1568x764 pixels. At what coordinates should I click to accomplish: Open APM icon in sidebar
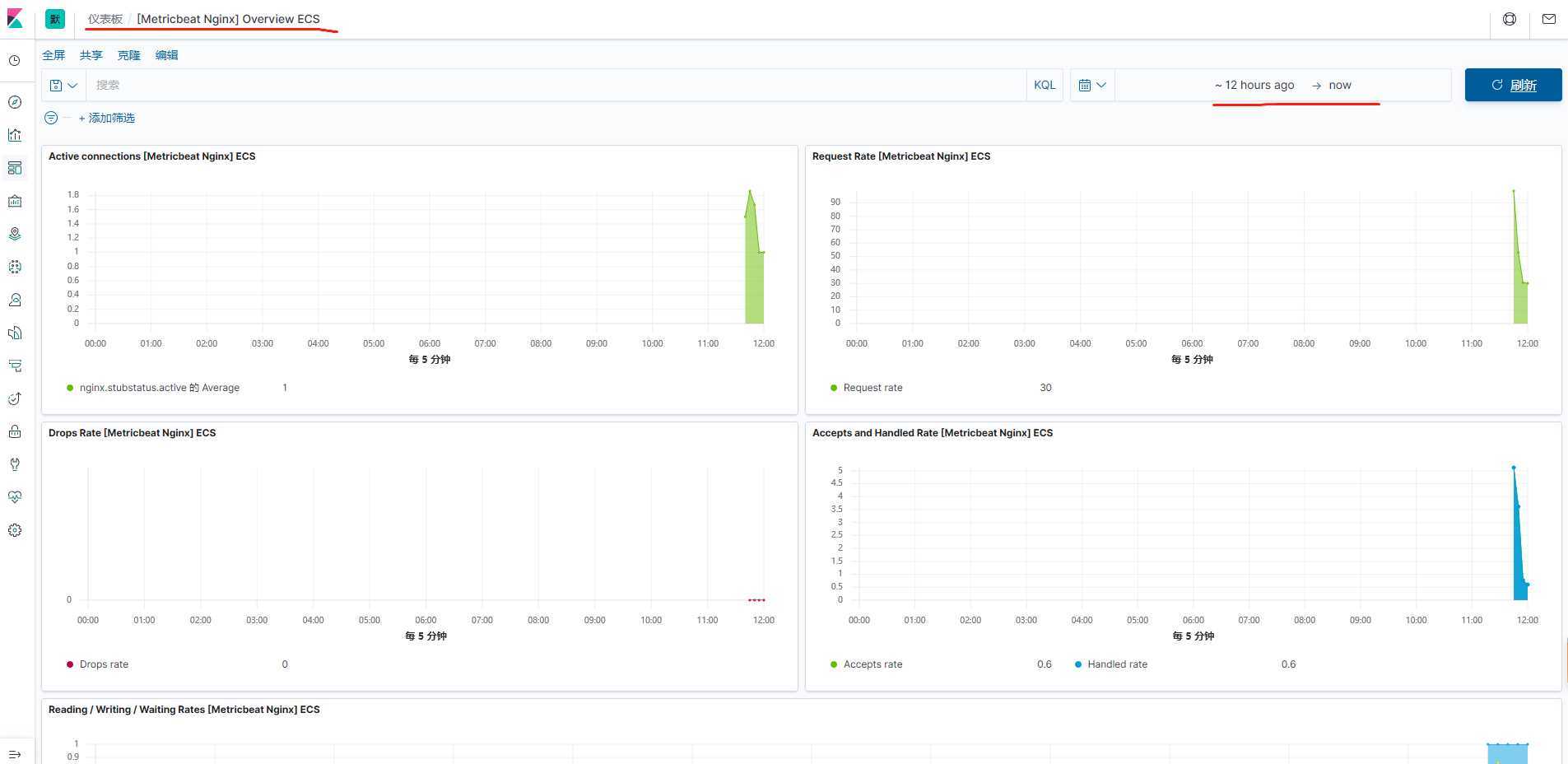coord(15,366)
